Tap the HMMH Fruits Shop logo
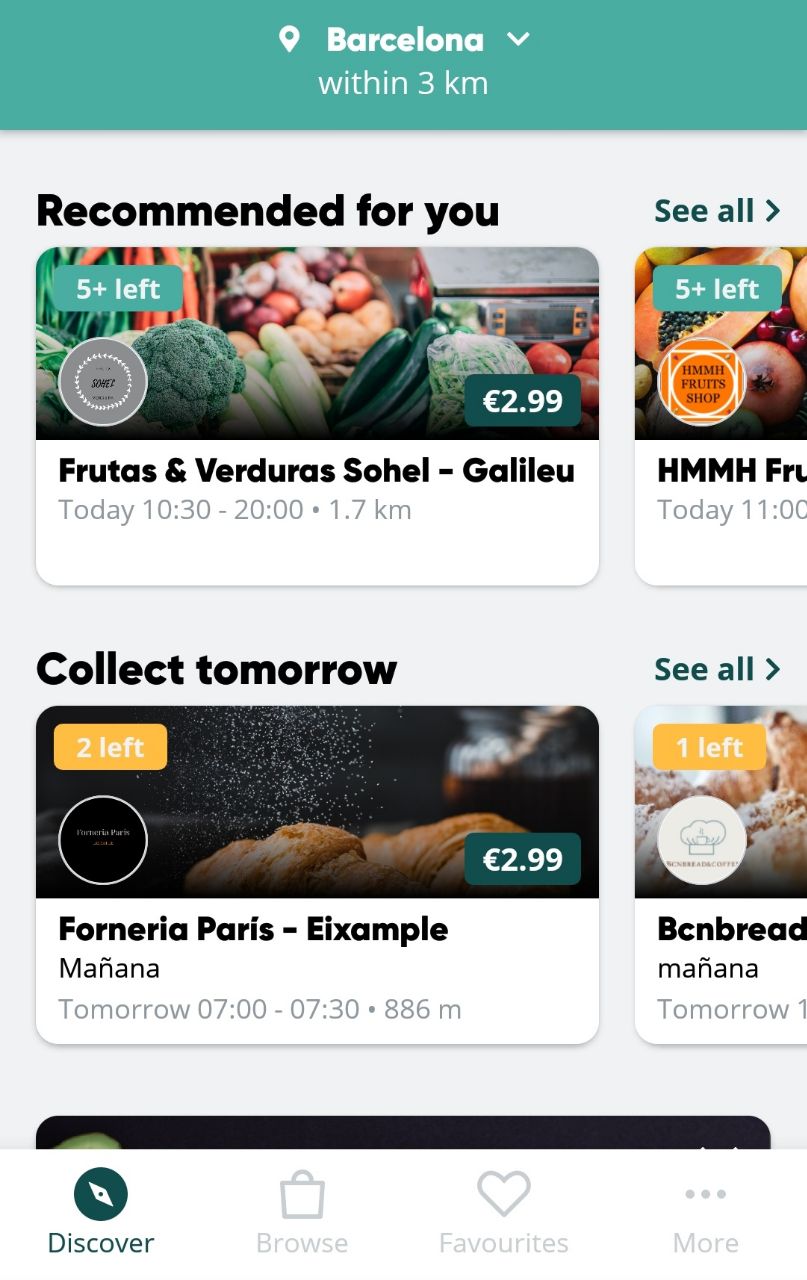The image size is (807, 1280). [x=702, y=382]
